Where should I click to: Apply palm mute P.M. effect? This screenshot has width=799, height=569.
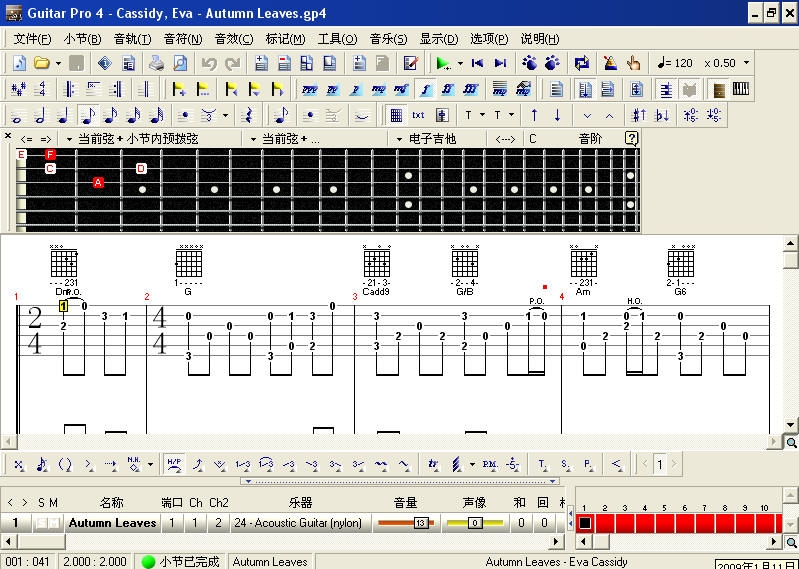pyautogui.click(x=490, y=464)
